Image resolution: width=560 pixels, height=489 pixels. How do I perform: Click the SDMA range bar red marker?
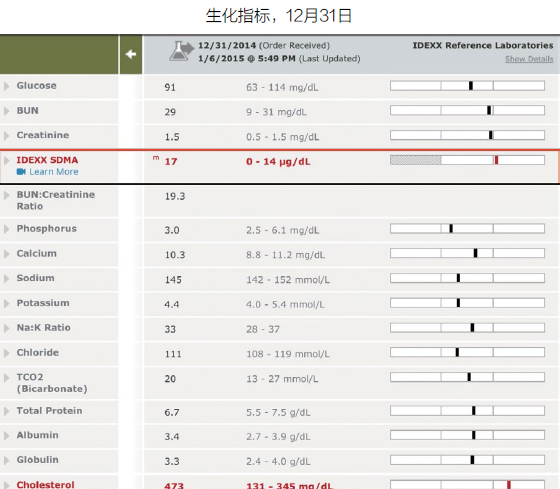(x=496, y=160)
